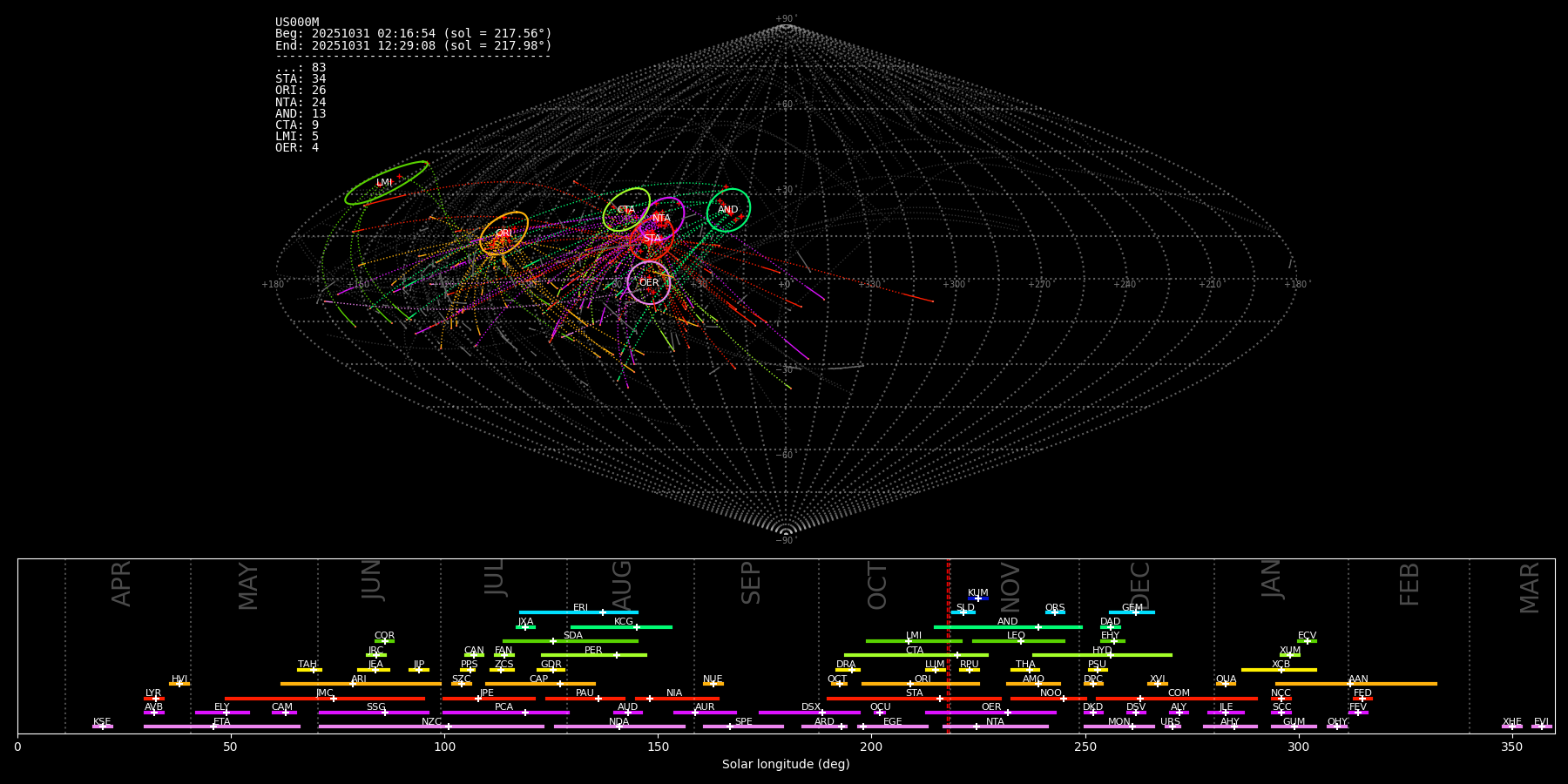Screen dimensions: 1568x784
Task: Click the ORS shower label in timeline
Action: pyautogui.click(x=1055, y=608)
